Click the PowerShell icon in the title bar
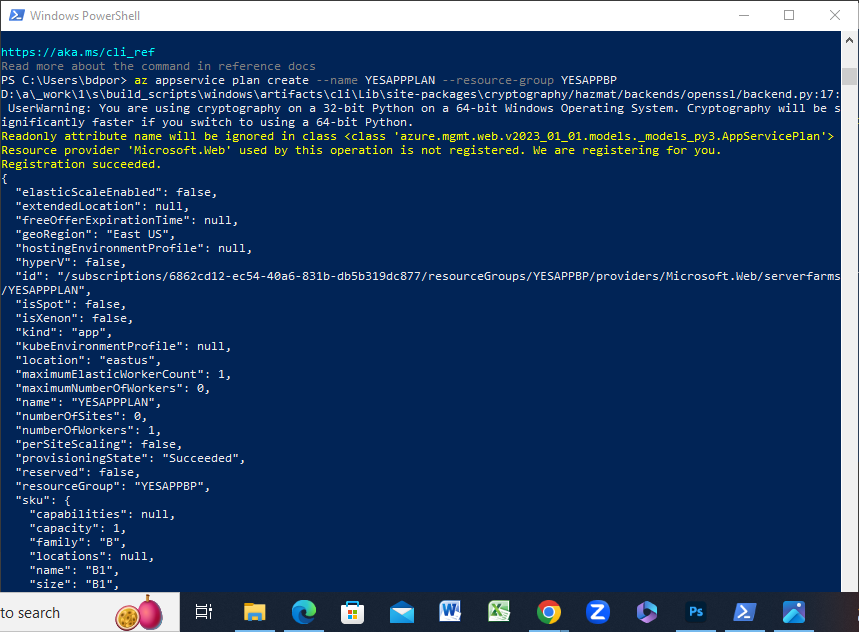This screenshot has height=632, width=859. 16,15
